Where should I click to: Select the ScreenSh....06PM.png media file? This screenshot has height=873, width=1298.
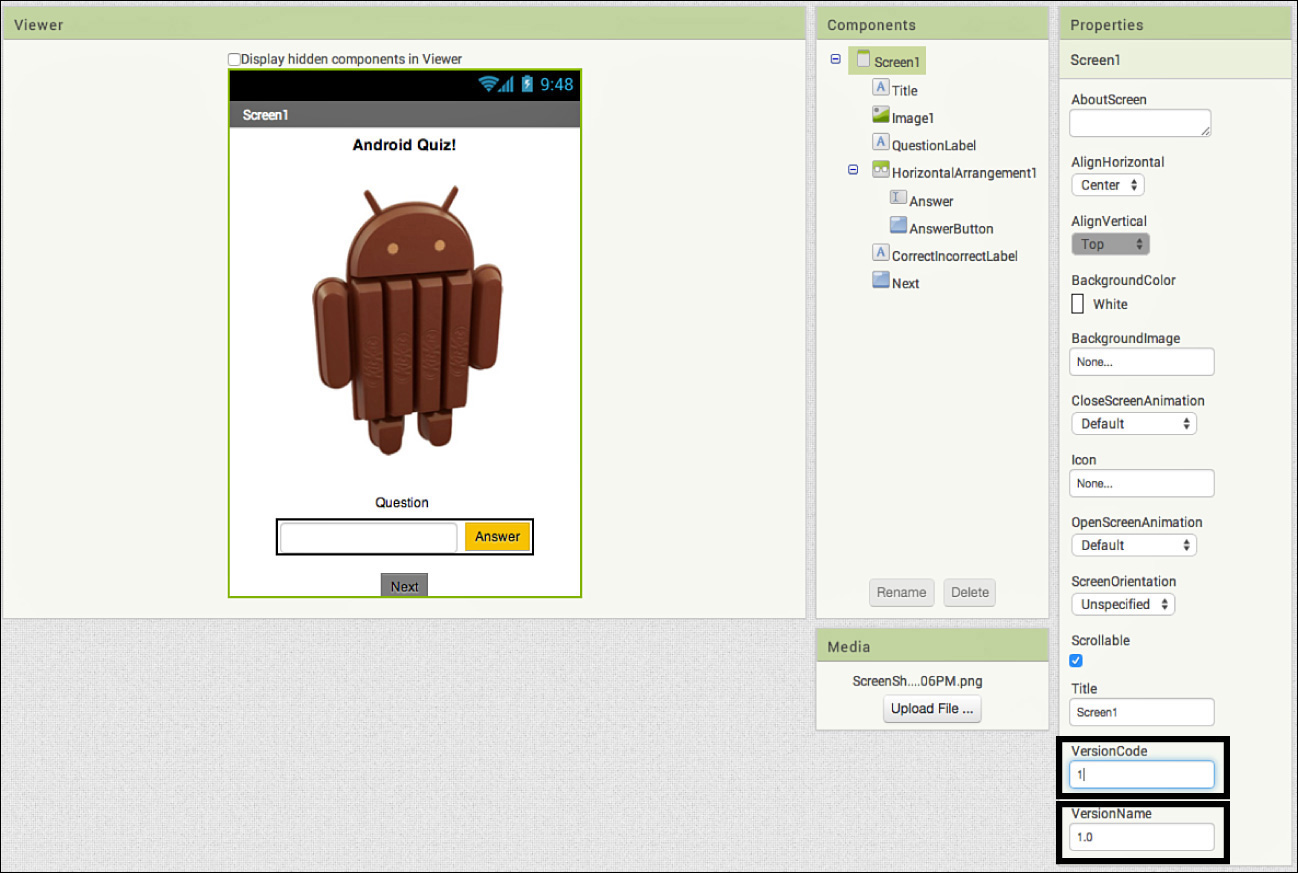917,681
